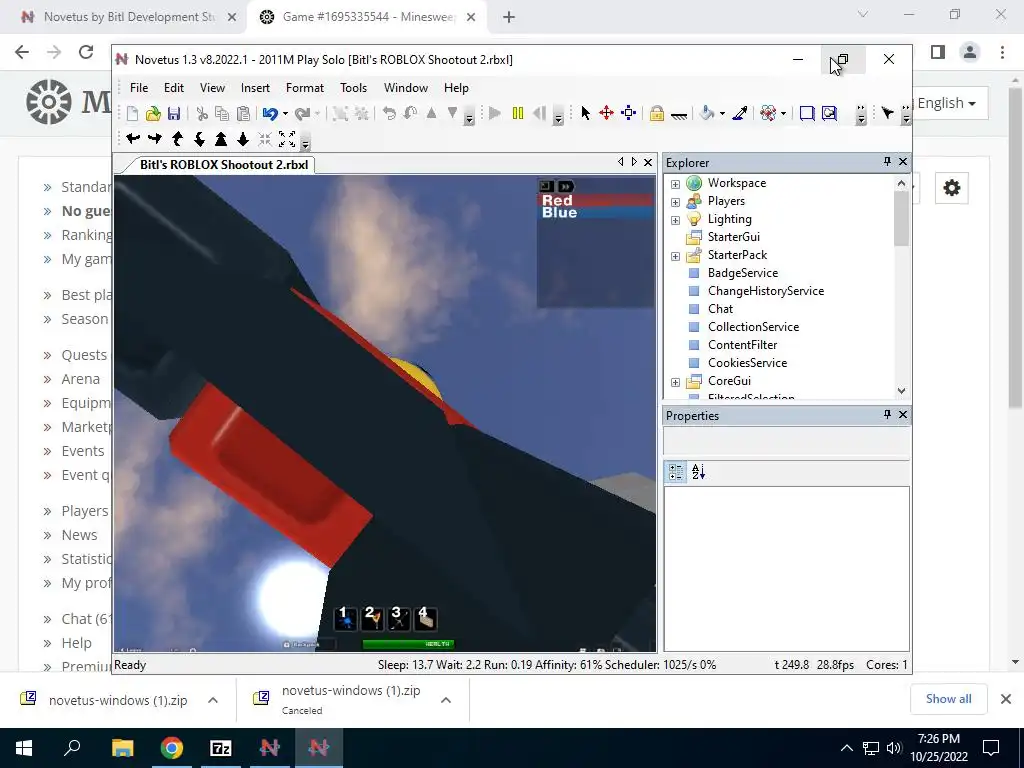1024x768 pixels.
Task: Select backpack slot 4 in the game view
Action: 426,618
